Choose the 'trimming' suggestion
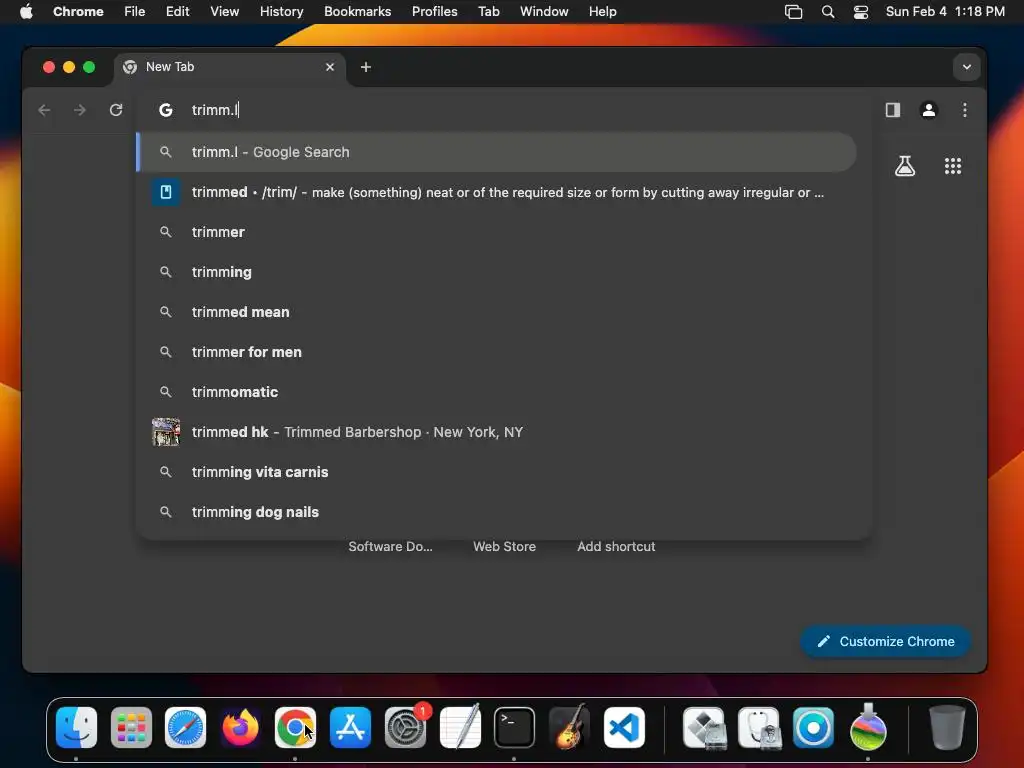This screenshot has width=1024, height=768. coord(496,272)
